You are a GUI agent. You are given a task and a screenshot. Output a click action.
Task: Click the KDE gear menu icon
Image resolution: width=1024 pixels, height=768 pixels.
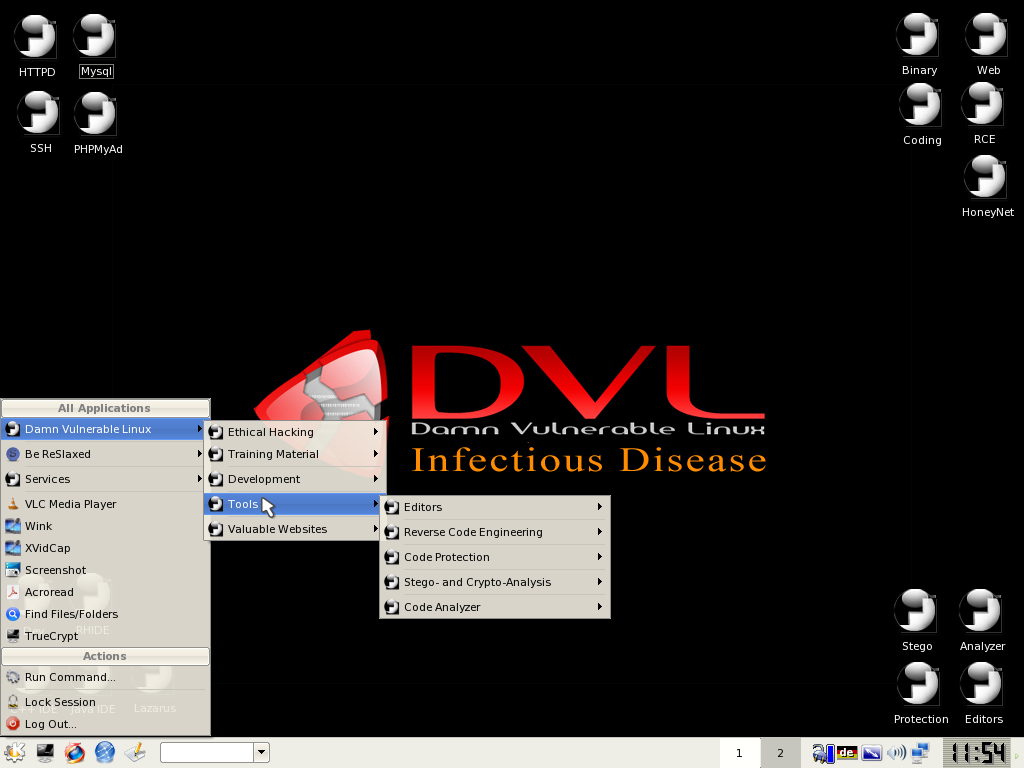tap(16, 752)
